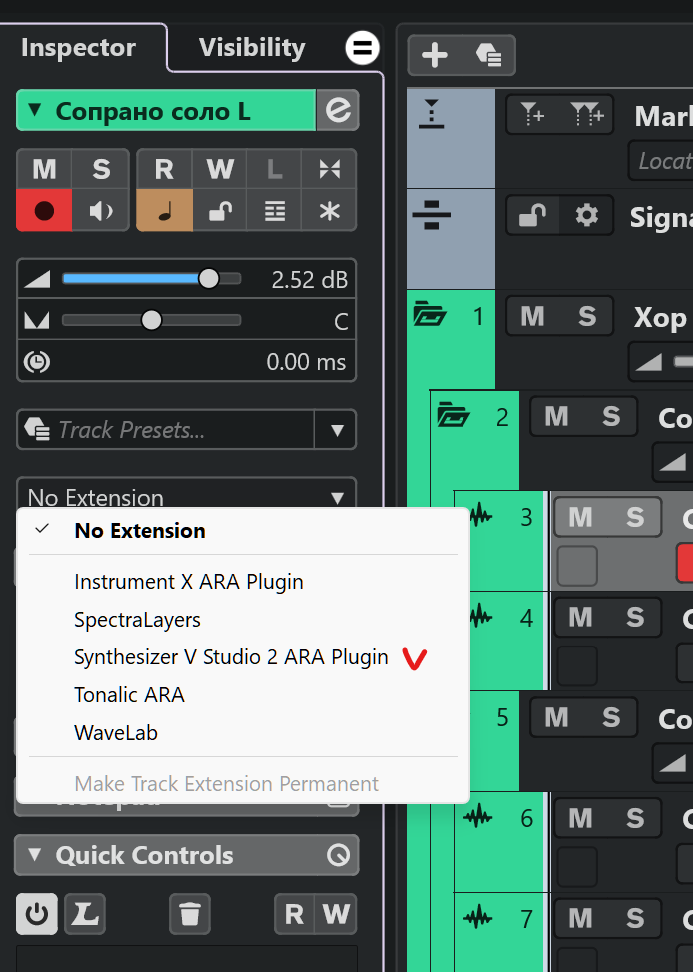Screen dimensions: 693x972
Task: Choose Tonalic ARA extension
Action: pos(129,695)
